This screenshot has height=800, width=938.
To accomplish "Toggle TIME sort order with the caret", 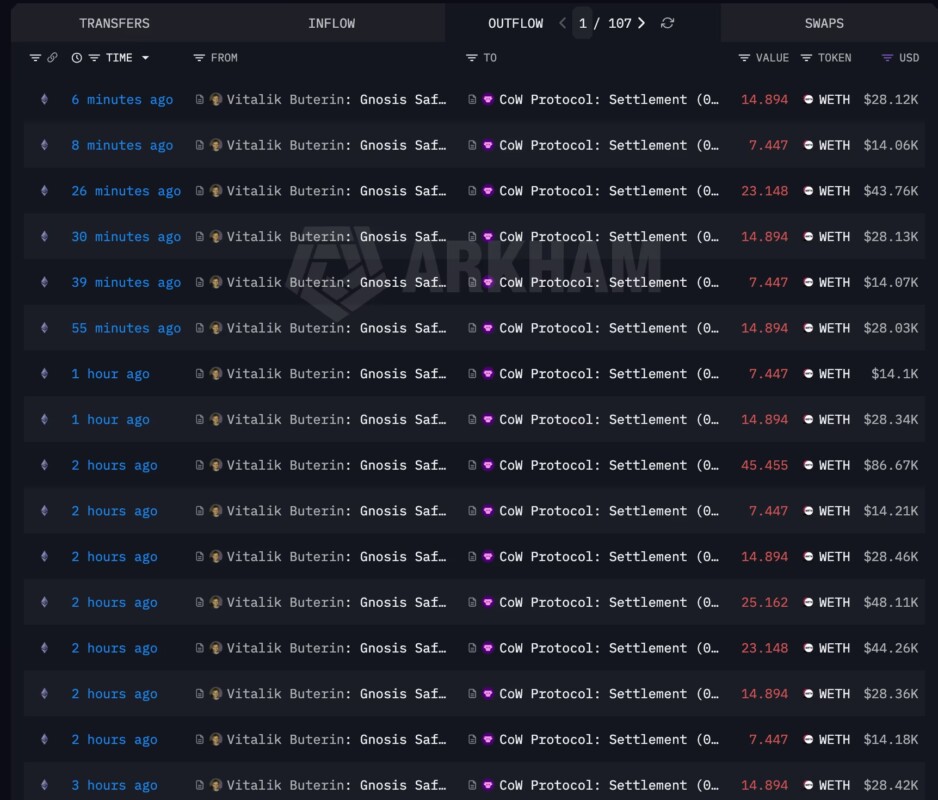I will [145, 58].
